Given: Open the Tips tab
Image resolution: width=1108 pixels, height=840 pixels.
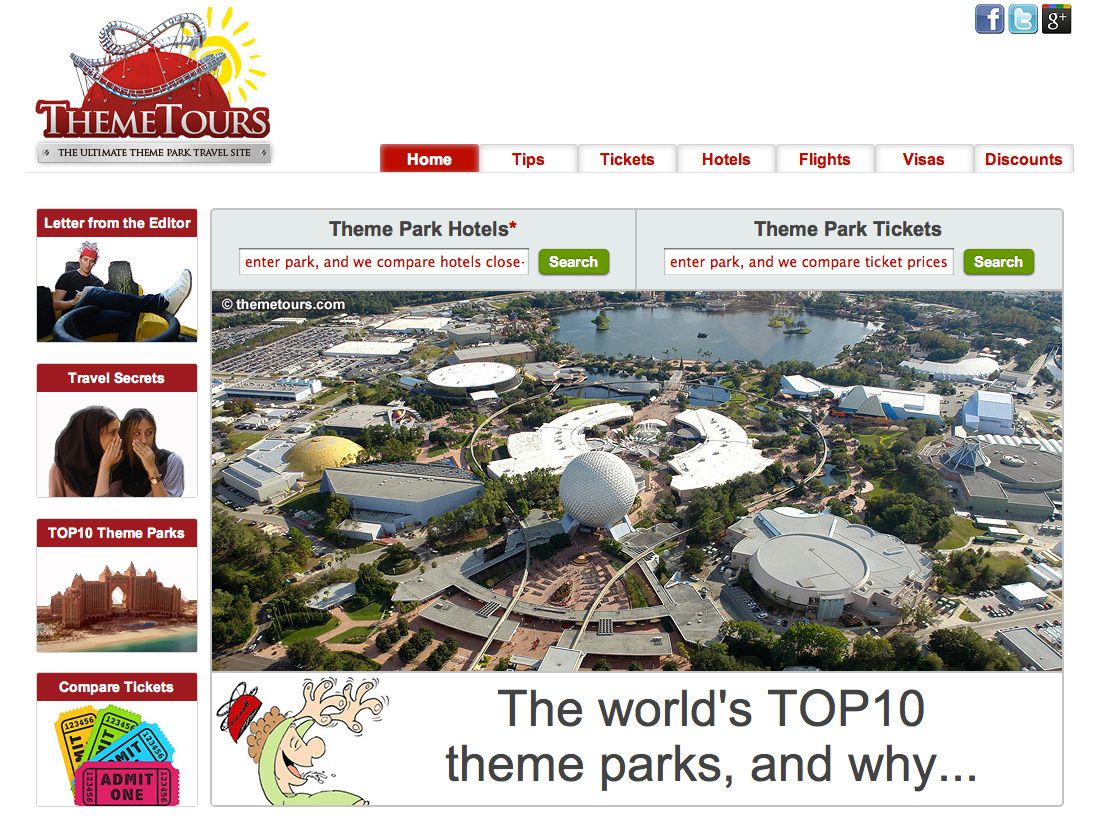Looking at the screenshot, I should coord(528,159).
